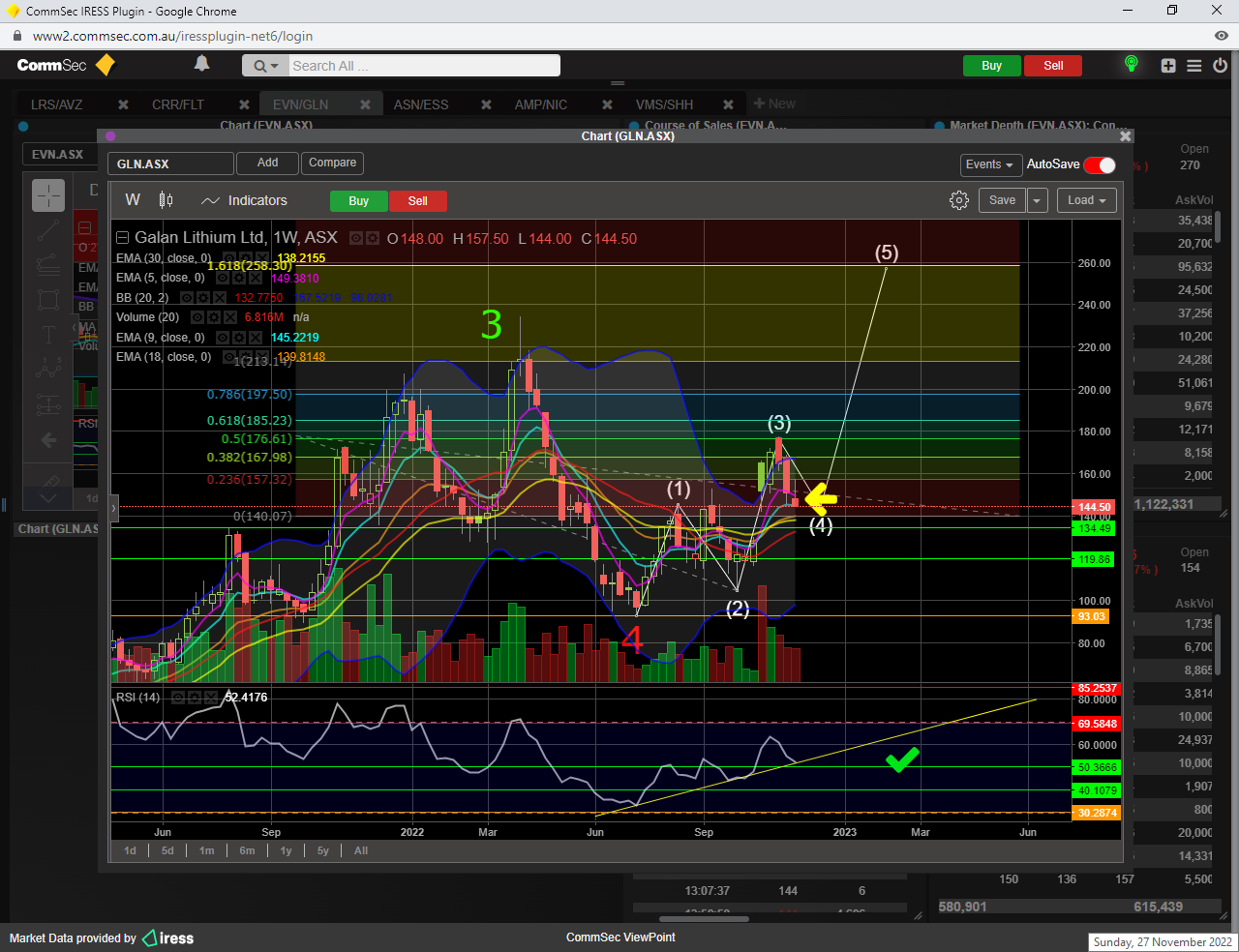1239x952 pixels.
Task: Close the Chart (GLN.ASX) window
Action: click(x=1125, y=136)
